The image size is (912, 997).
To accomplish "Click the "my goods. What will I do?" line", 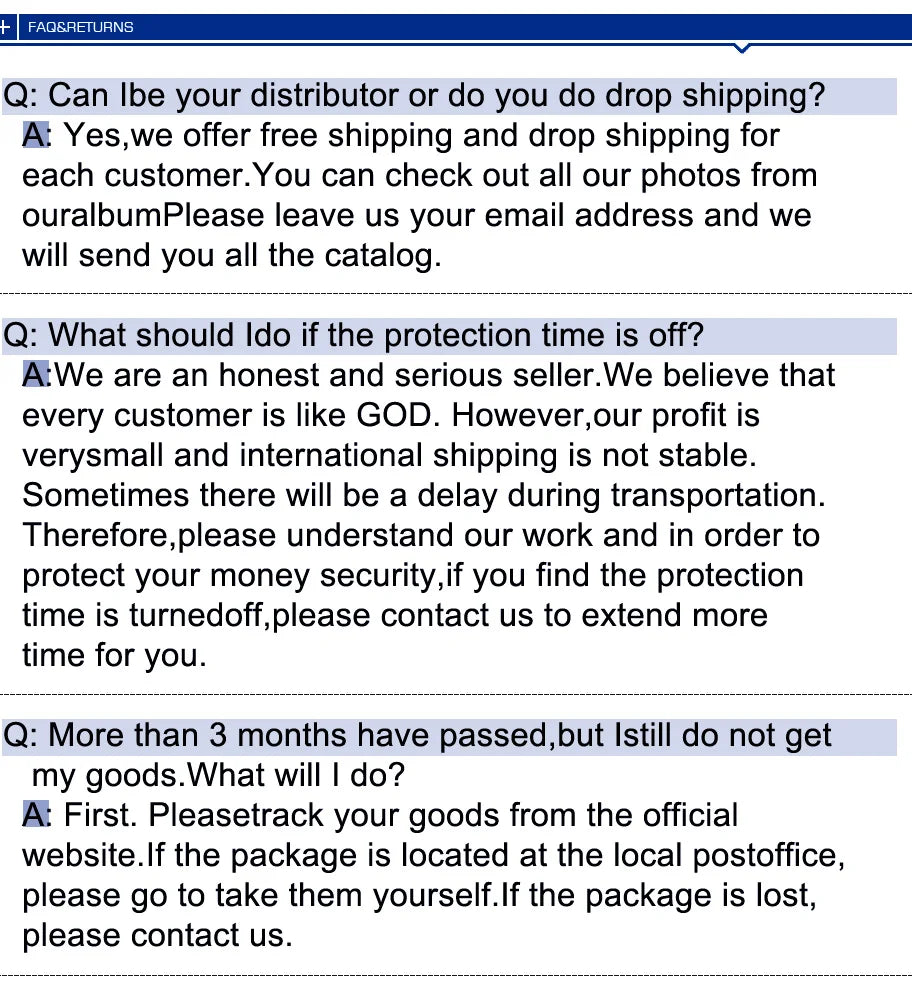I will click(x=218, y=775).
